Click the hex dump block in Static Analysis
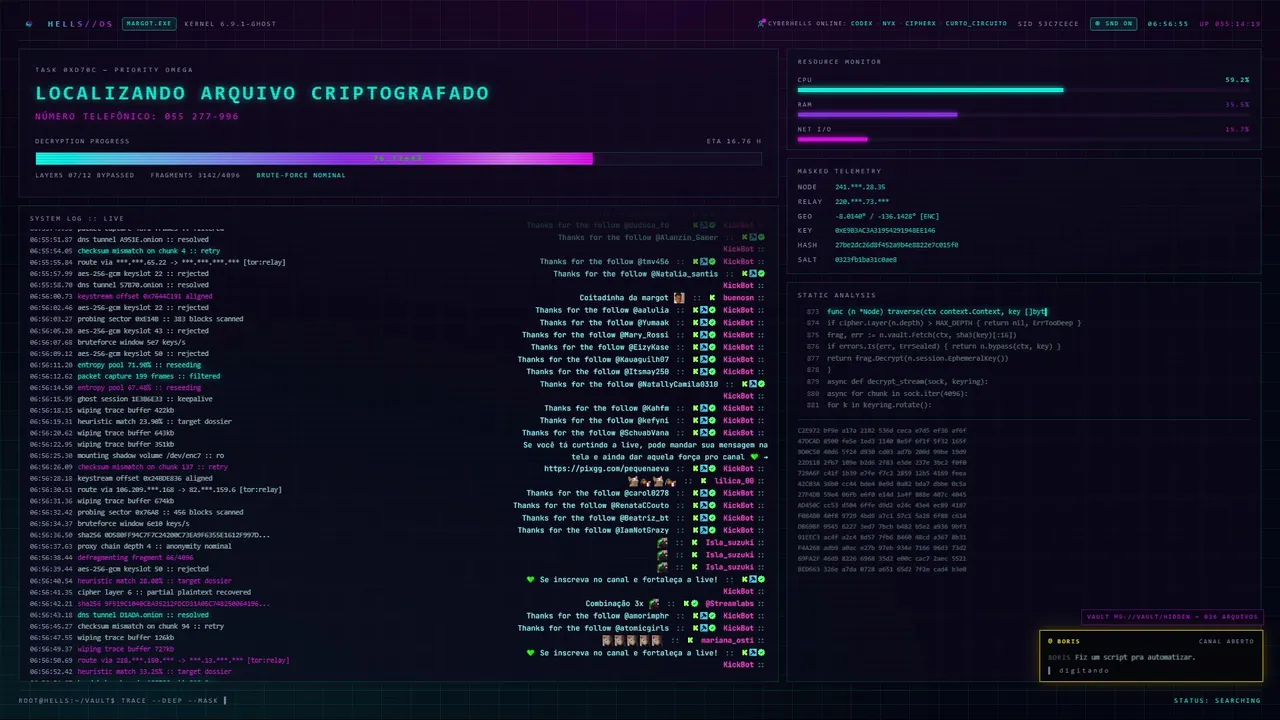The image size is (1280, 720). point(882,500)
